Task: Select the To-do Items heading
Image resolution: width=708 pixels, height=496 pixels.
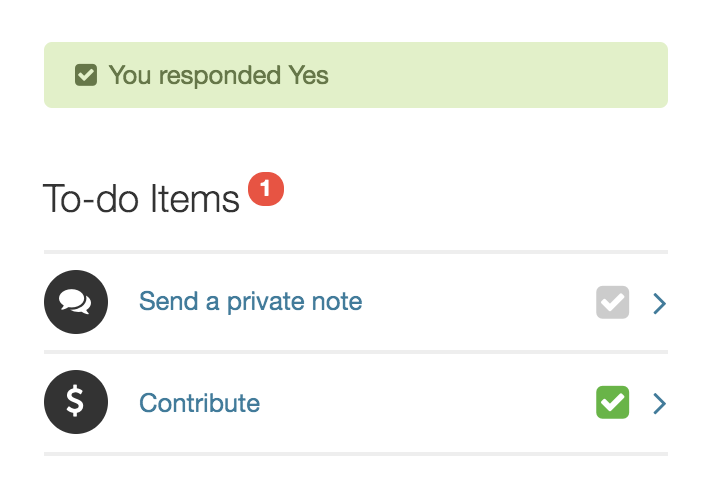Action: pyautogui.click(x=141, y=199)
